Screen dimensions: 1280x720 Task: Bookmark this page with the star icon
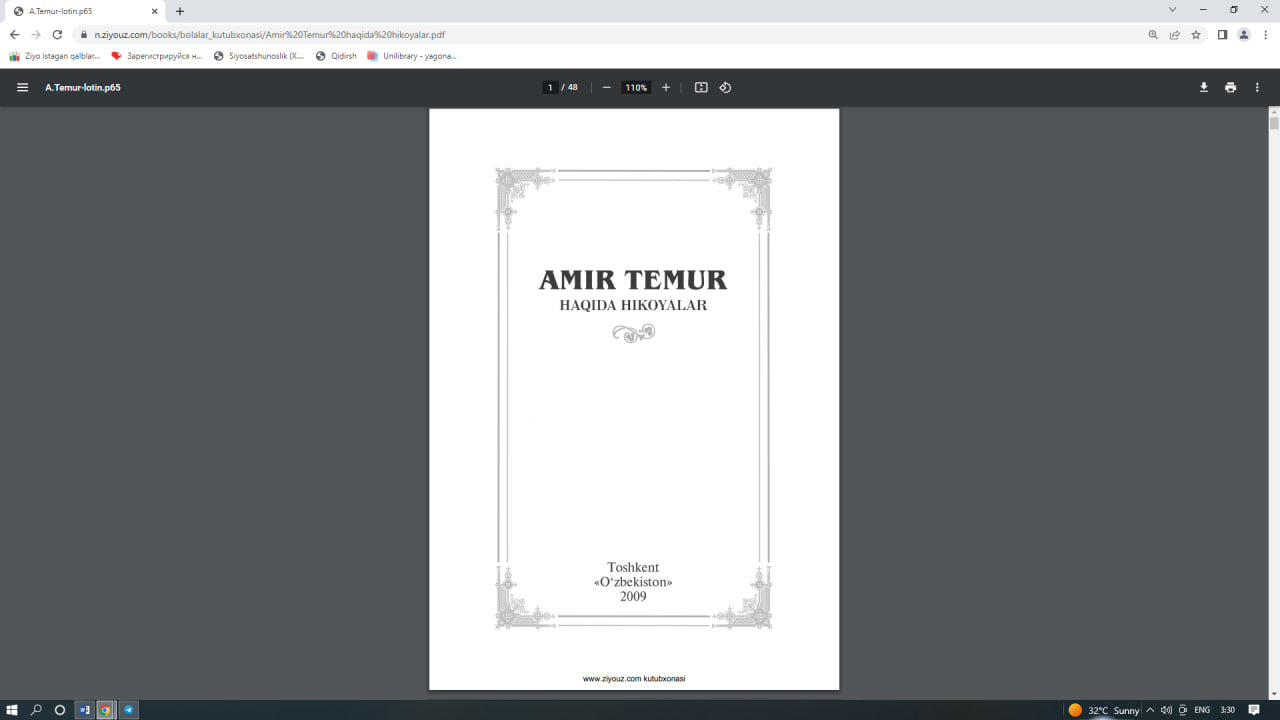(1196, 33)
